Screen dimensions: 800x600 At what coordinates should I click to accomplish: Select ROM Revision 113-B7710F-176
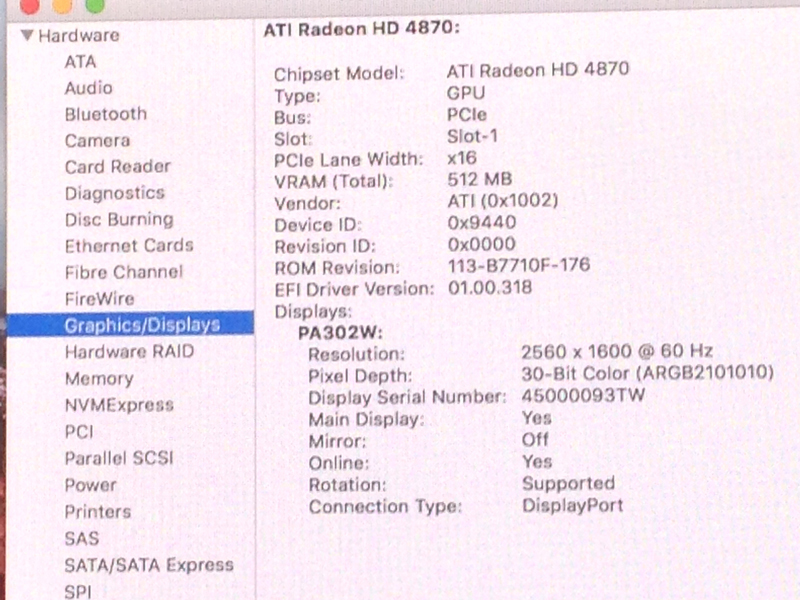[519, 265]
